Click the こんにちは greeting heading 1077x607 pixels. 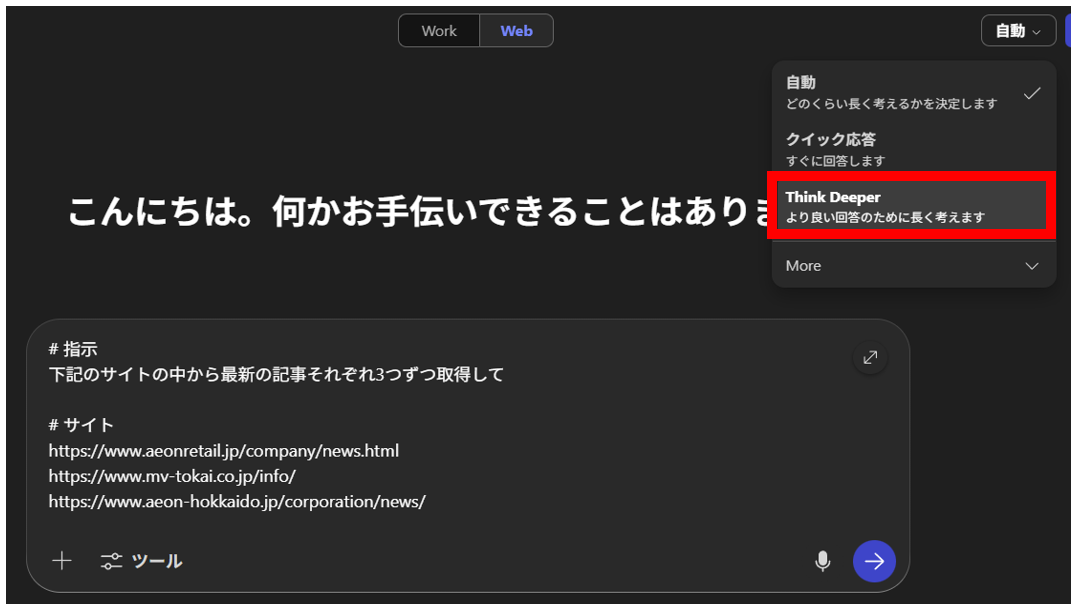coord(419,211)
